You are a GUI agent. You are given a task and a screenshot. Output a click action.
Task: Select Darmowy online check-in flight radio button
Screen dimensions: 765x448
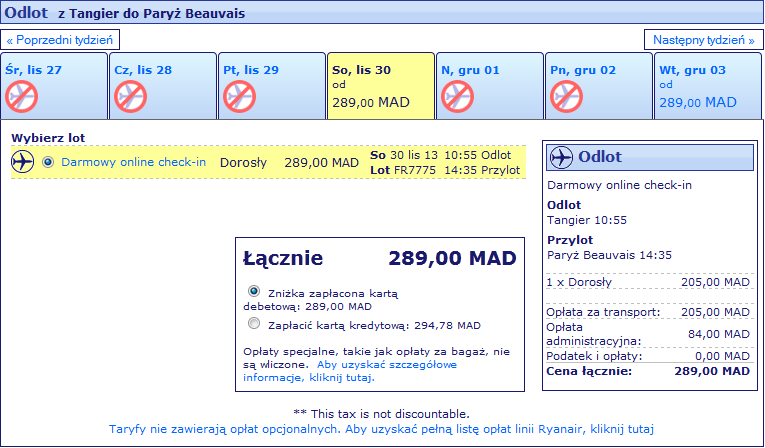(x=48, y=162)
